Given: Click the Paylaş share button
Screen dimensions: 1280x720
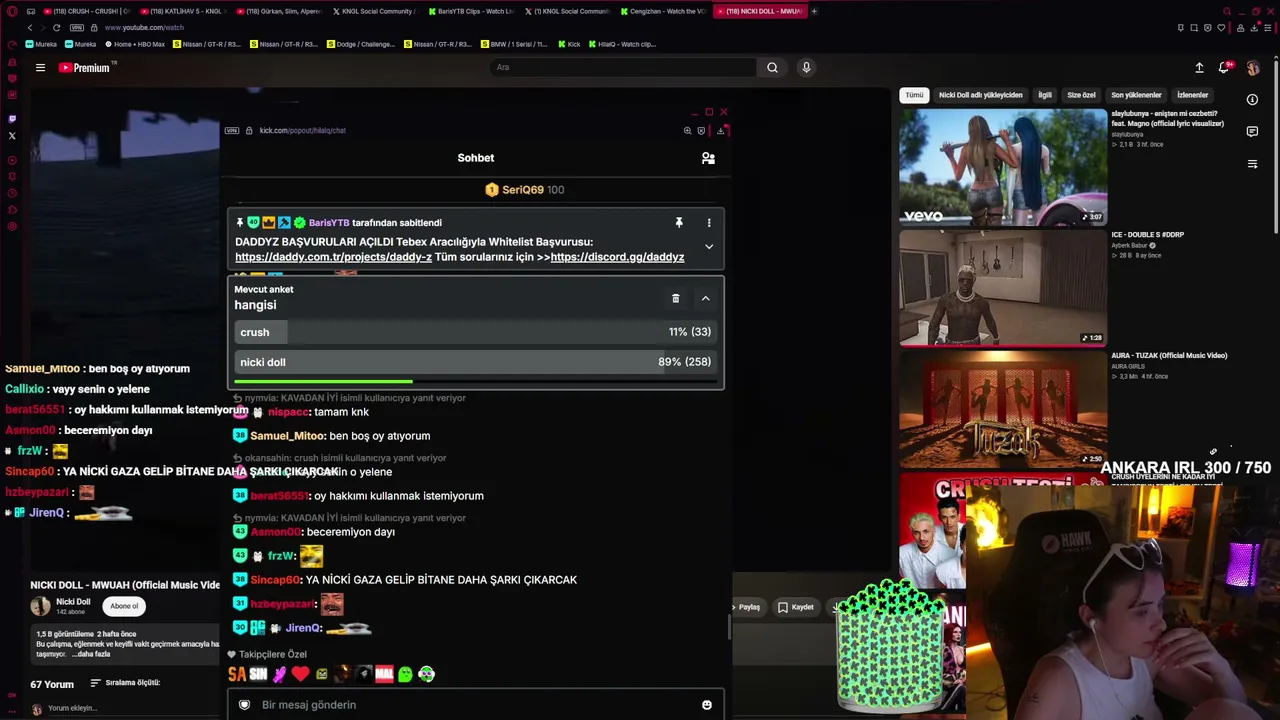Looking at the screenshot, I should [x=749, y=607].
